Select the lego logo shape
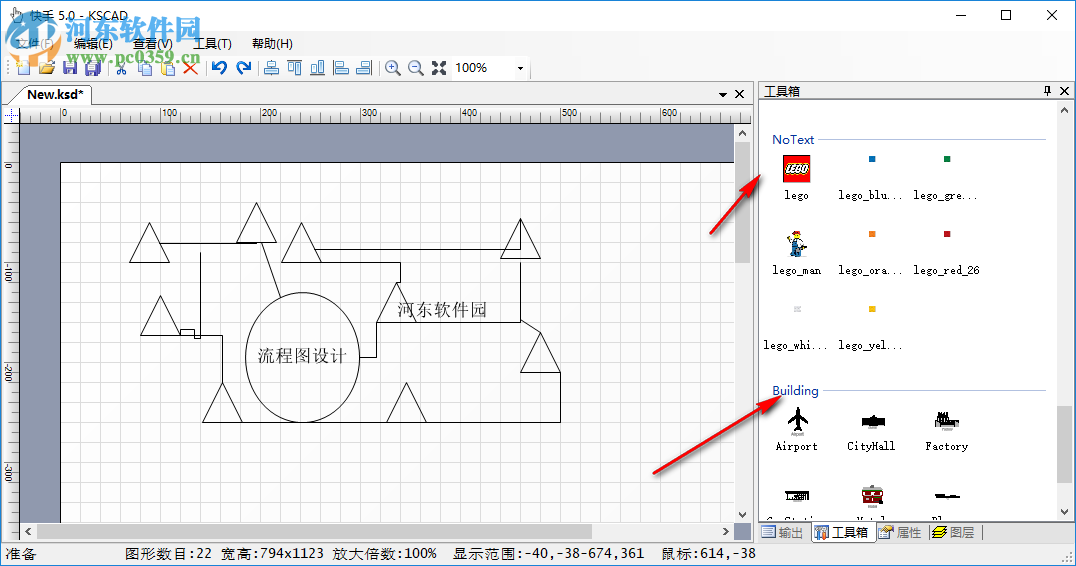This screenshot has height=566, width=1076. coord(796,177)
